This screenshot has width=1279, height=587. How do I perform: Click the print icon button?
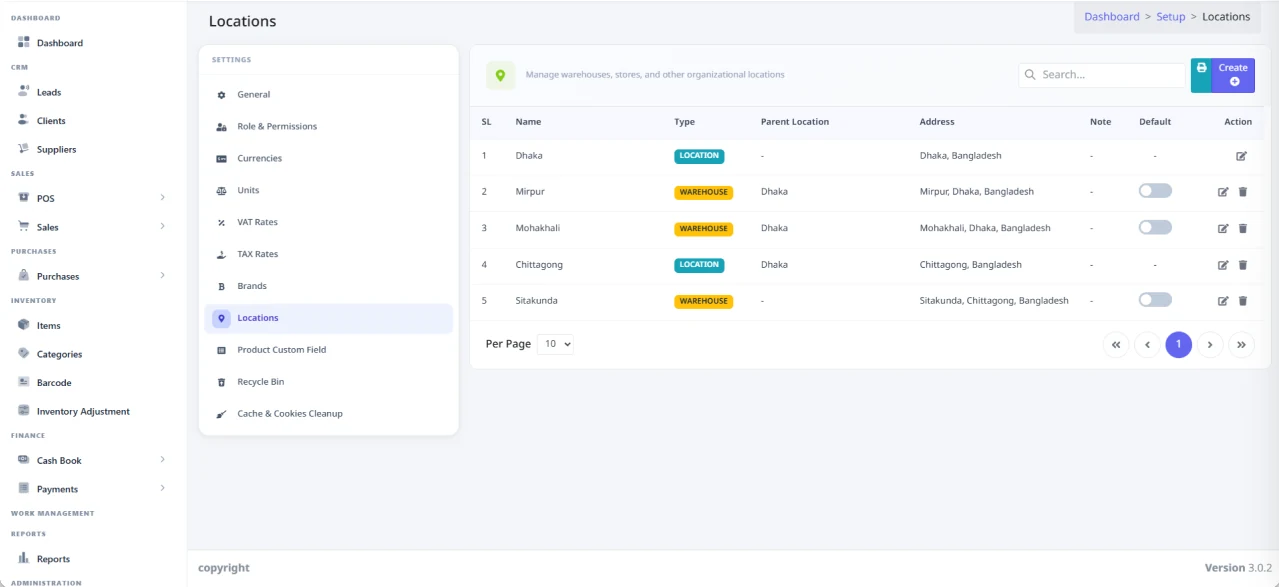1201,75
